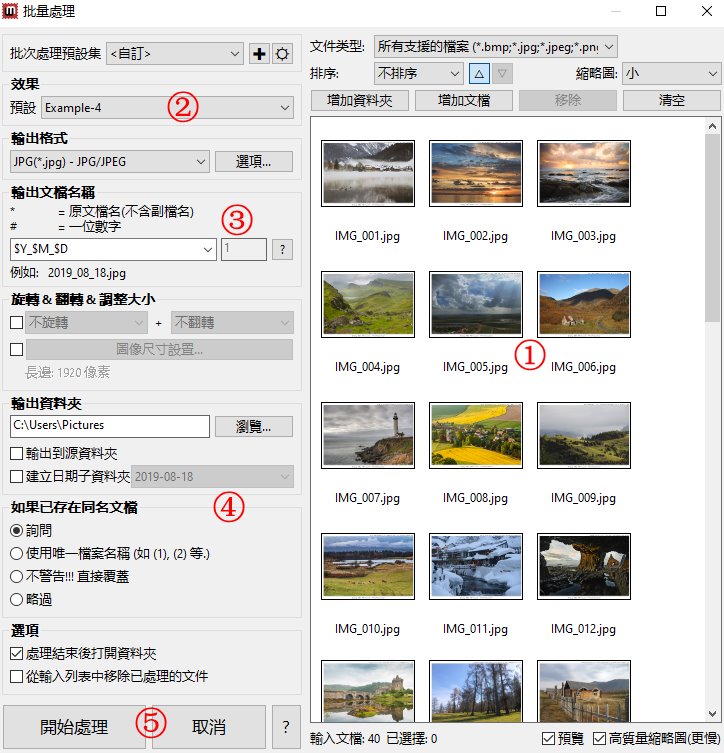Click the filename pattern help question button
The width and height of the screenshot is (724, 753).
coord(283,249)
